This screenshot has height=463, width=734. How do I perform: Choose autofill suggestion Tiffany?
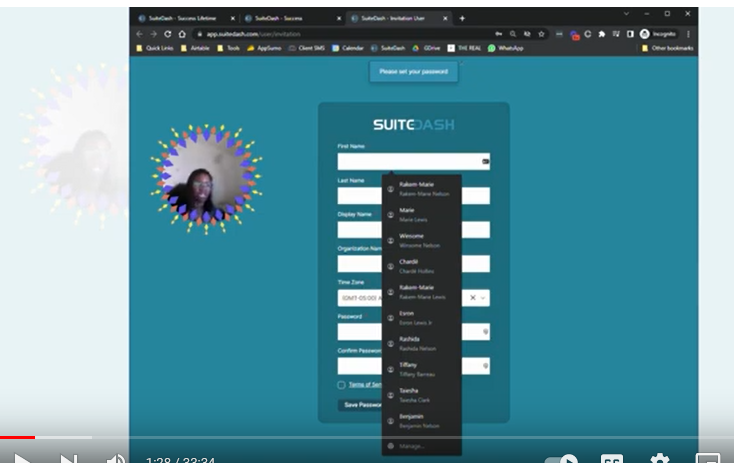point(422,369)
